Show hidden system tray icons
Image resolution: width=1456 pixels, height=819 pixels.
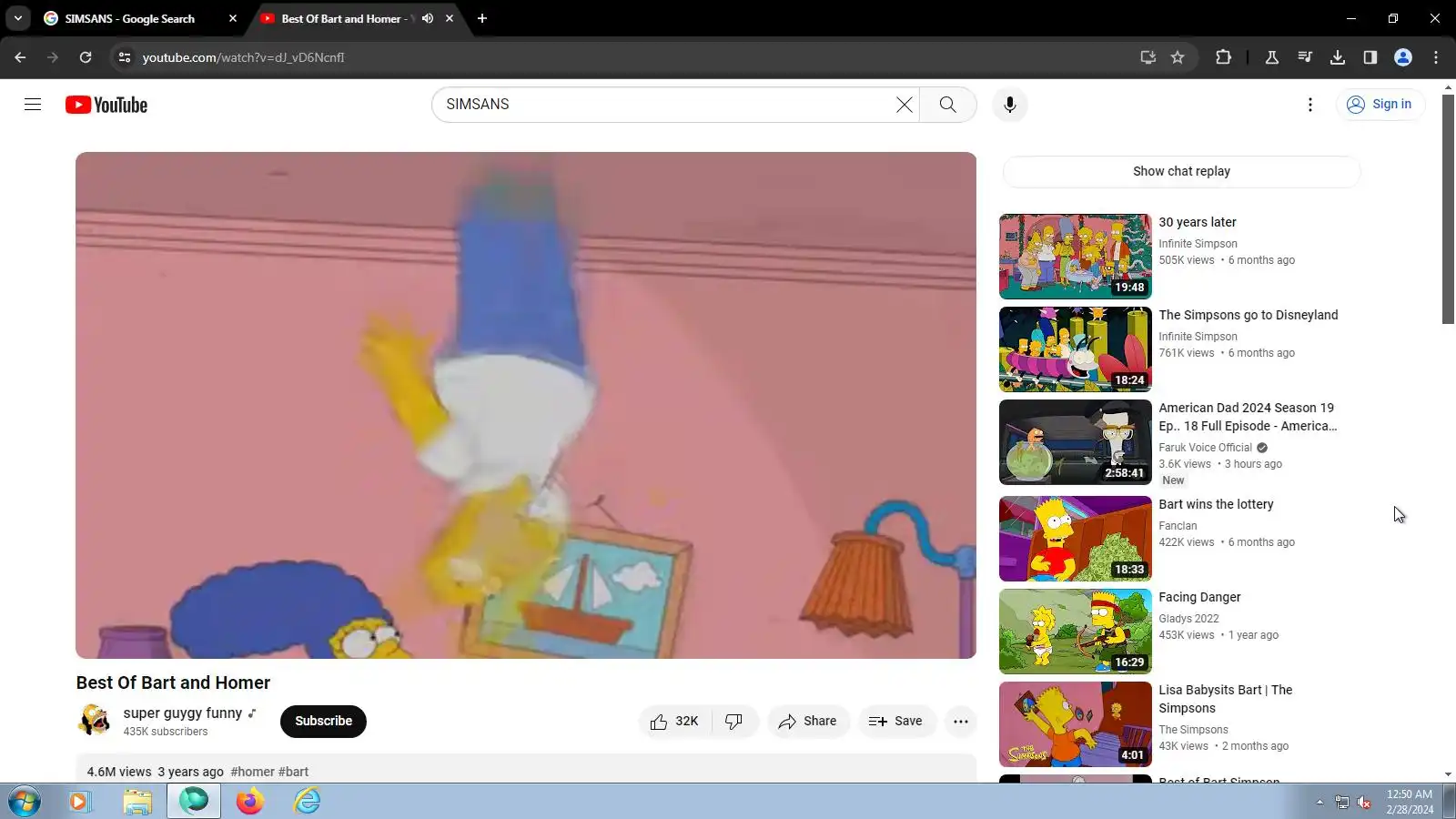(1319, 802)
